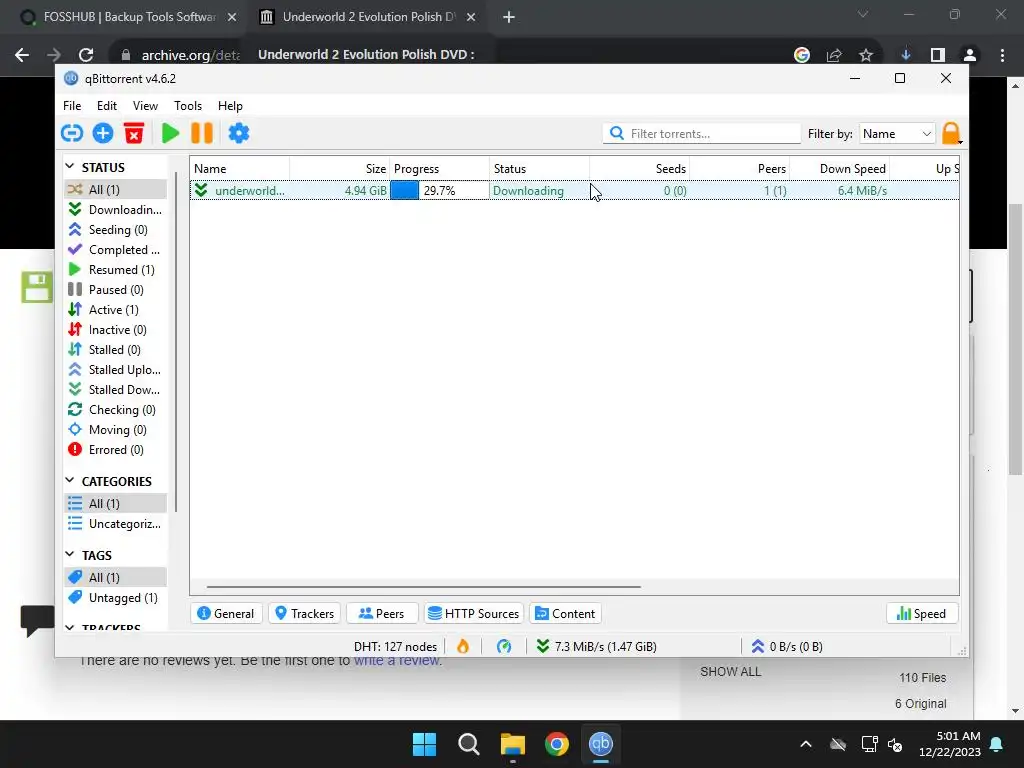The width and height of the screenshot is (1024, 768).
Task: Sort torrents by the Size column
Action: point(340,168)
